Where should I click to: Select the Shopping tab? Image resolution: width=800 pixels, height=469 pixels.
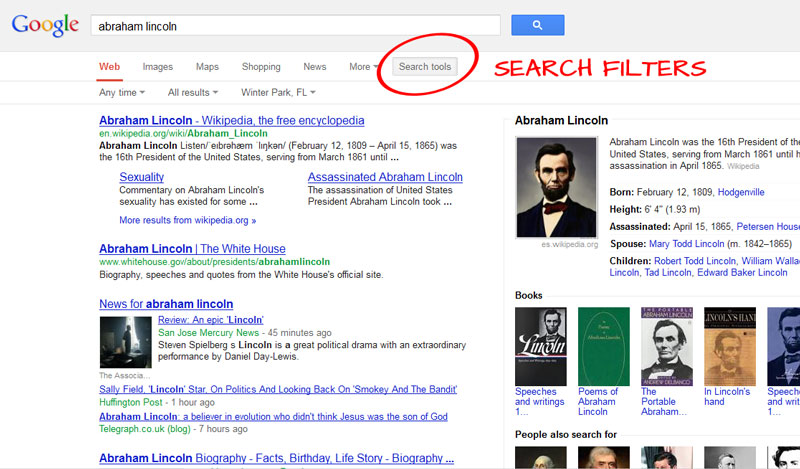click(x=261, y=67)
